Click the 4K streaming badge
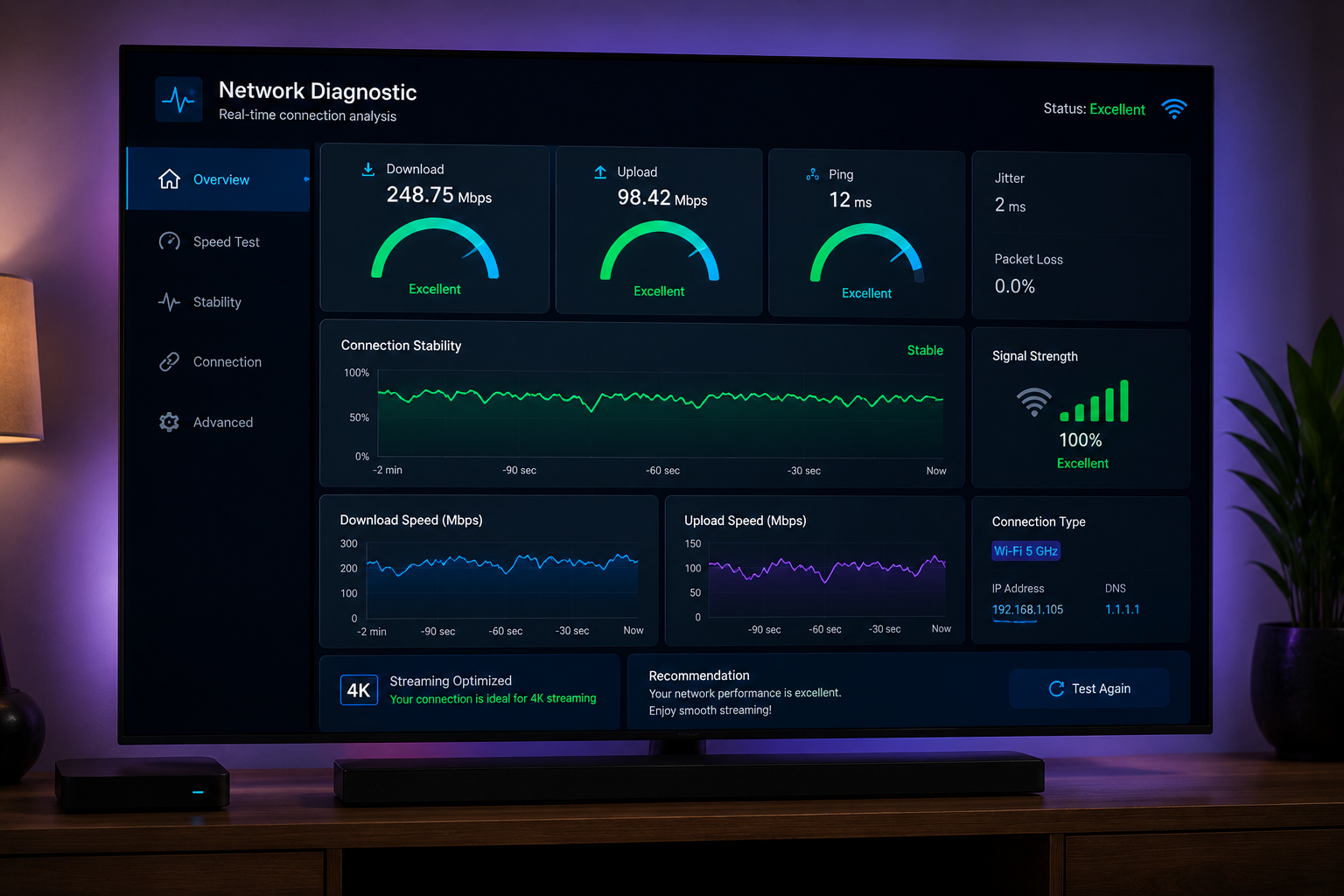The height and width of the screenshot is (896, 1344). click(360, 690)
